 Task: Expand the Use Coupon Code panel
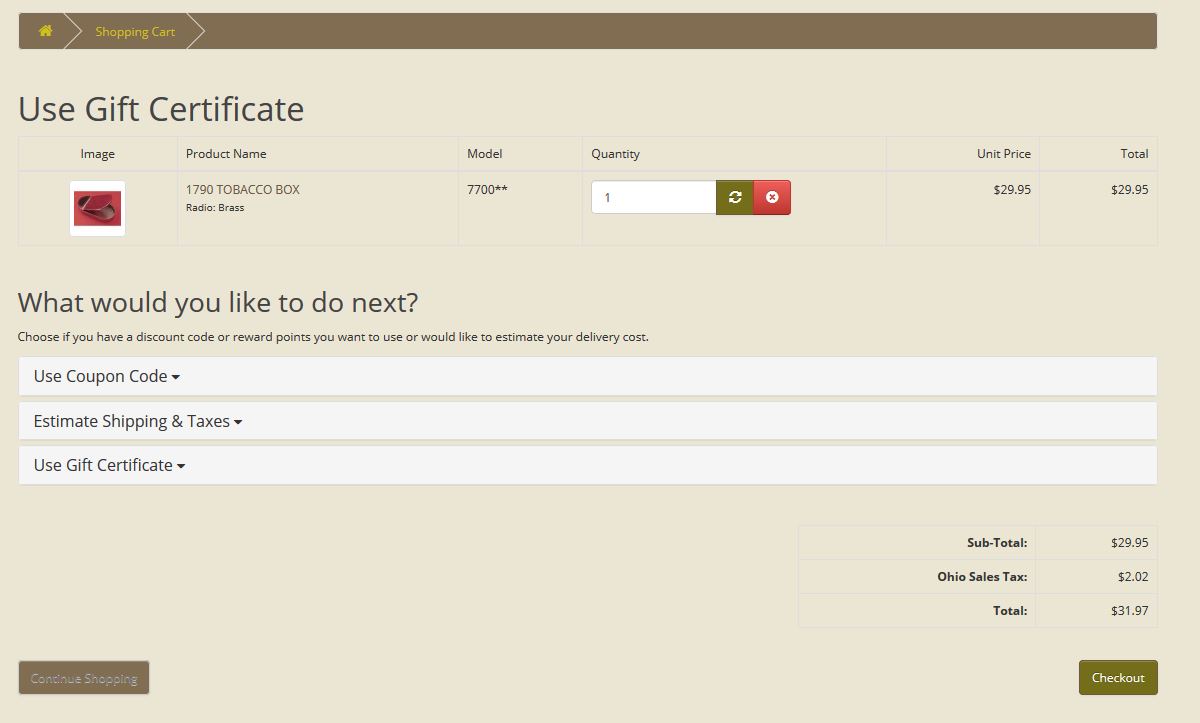[x=106, y=376]
